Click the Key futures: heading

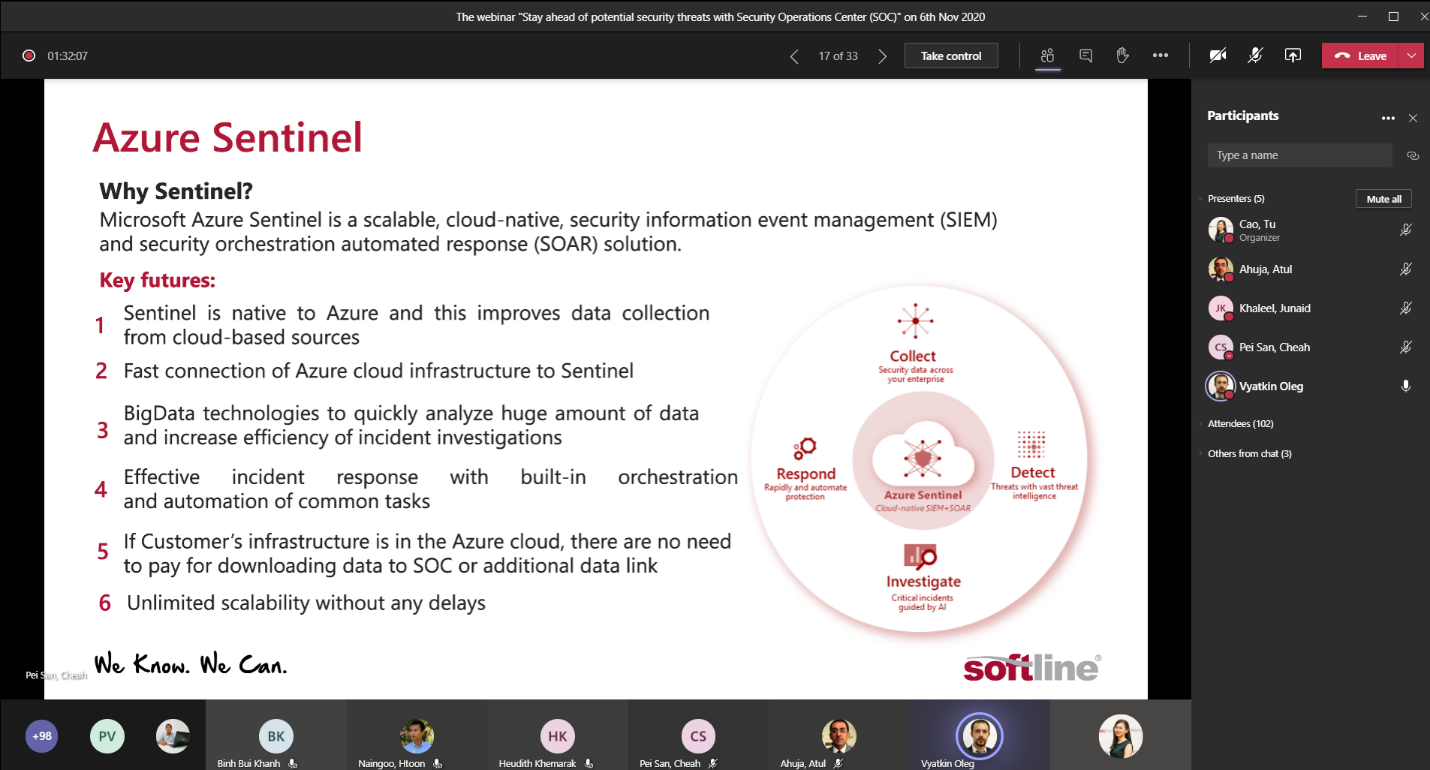click(157, 281)
